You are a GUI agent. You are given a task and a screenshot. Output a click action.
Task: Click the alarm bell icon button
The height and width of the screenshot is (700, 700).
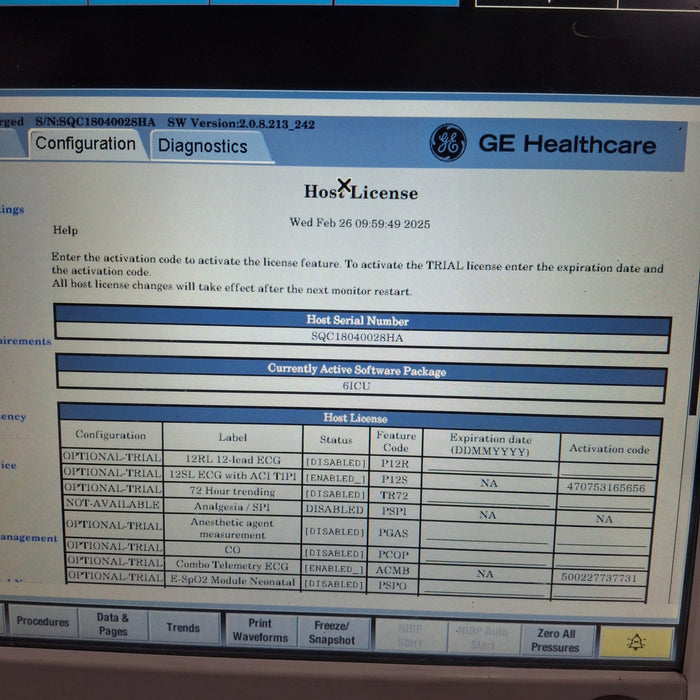634,641
